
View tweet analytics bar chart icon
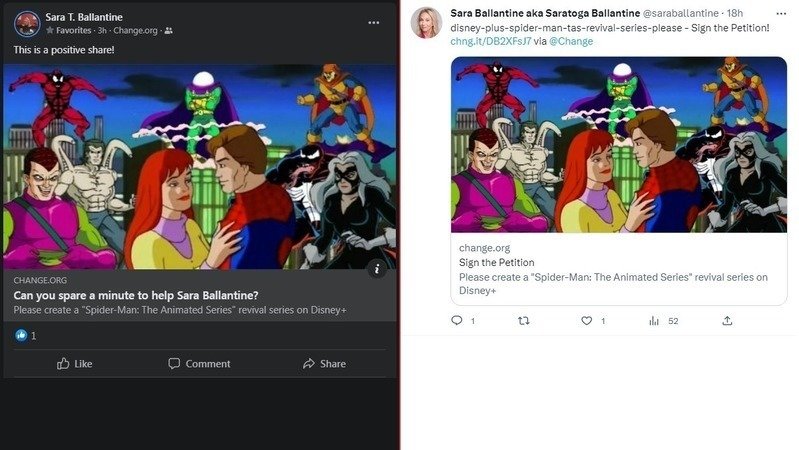coord(654,321)
